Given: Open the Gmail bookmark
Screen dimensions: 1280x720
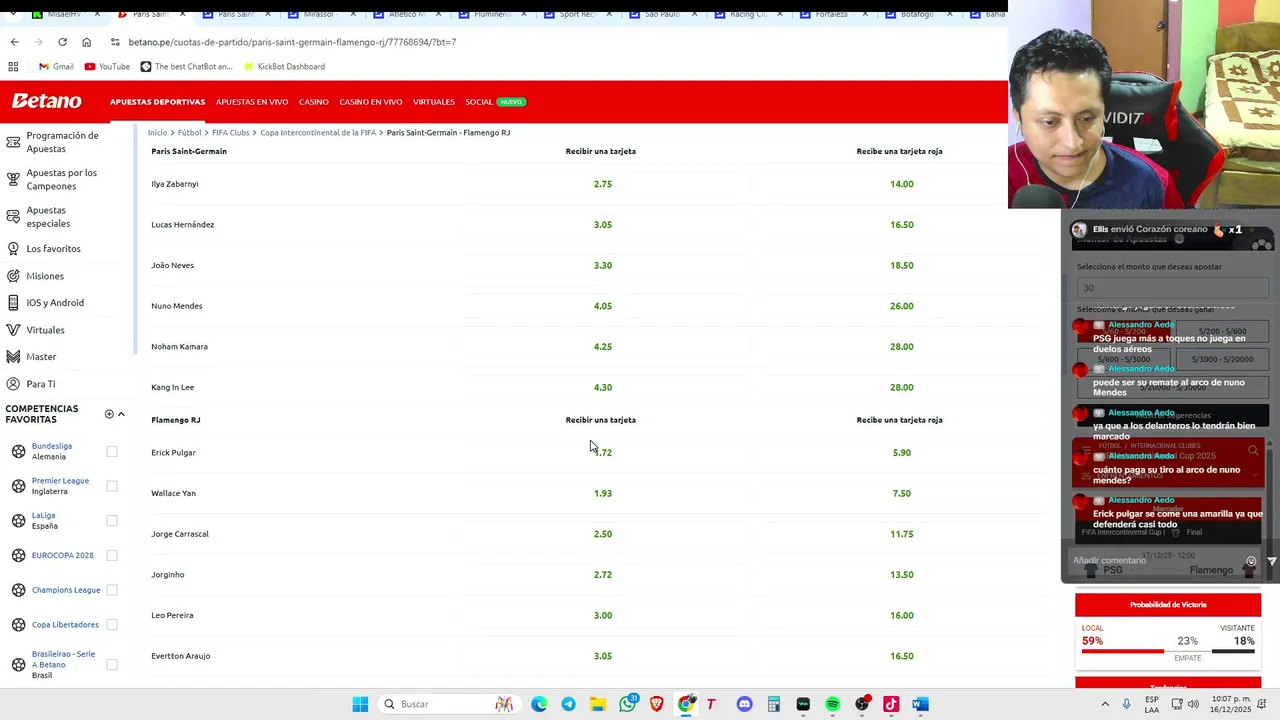Looking at the screenshot, I should click(x=56, y=66).
